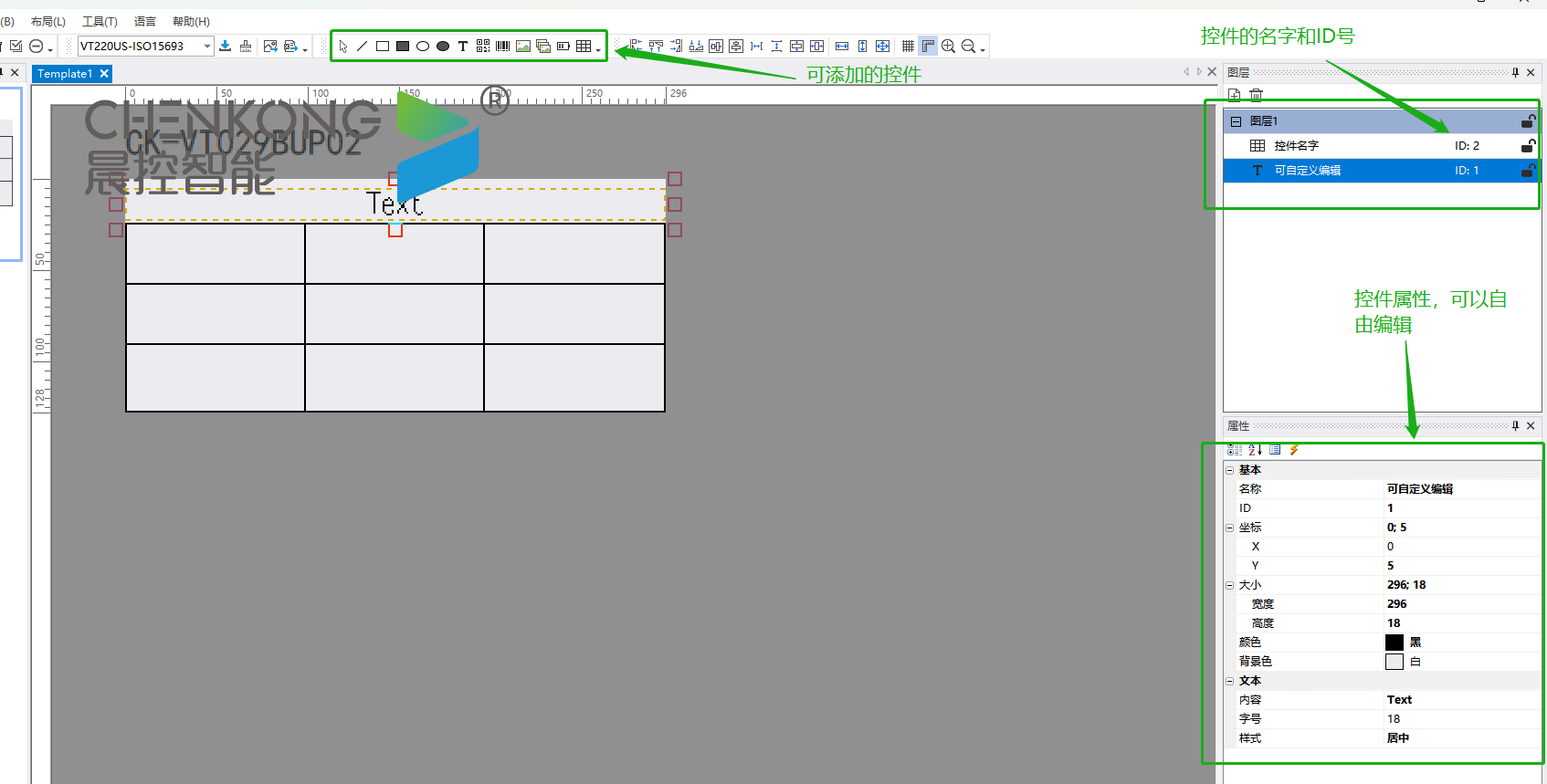Click the download arrow toolbar icon
The height and width of the screenshot is (784, 1547).
click(226, 47)
